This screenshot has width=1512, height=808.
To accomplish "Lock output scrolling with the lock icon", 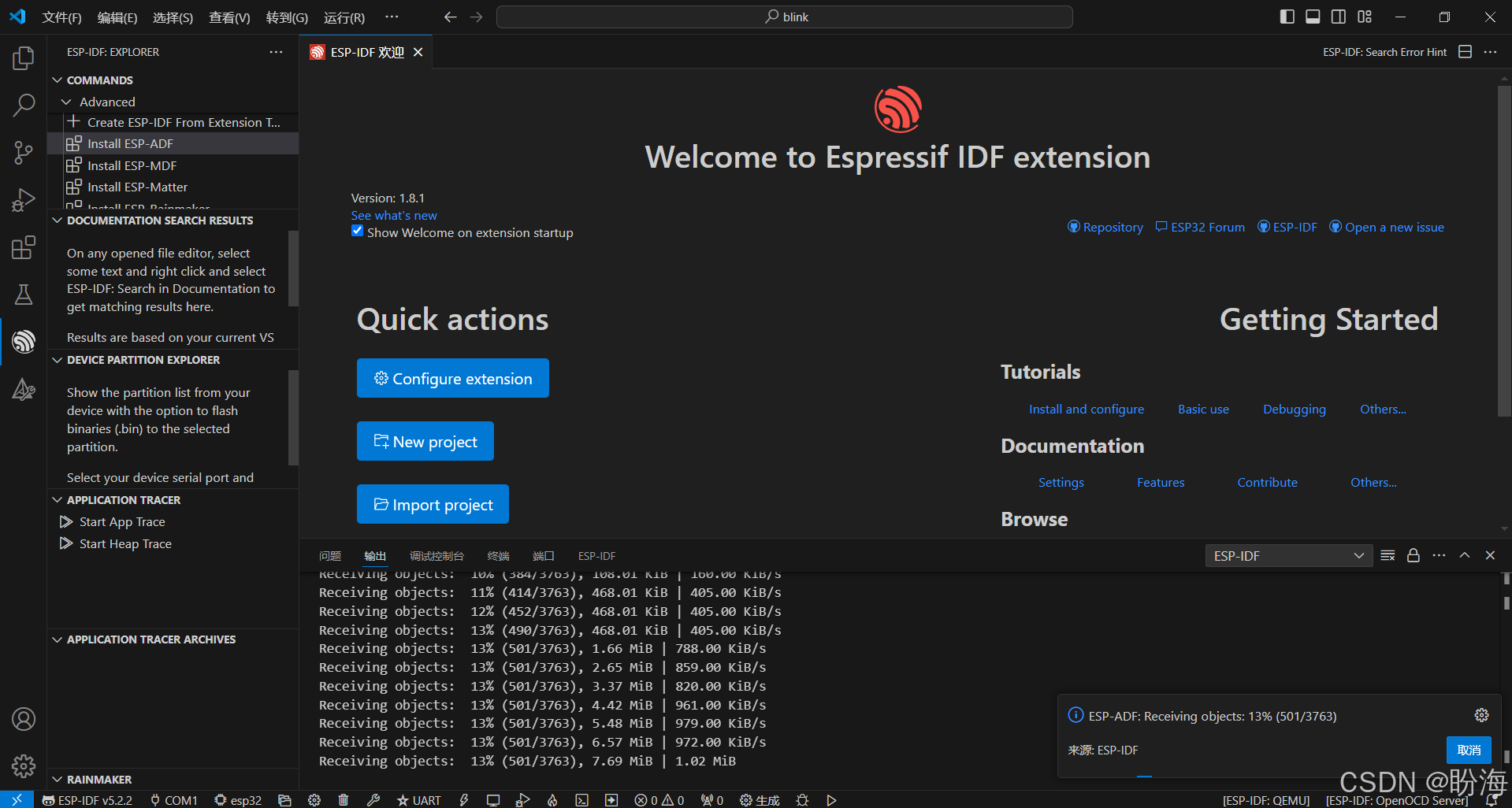I will click(x=1414, y=555).
